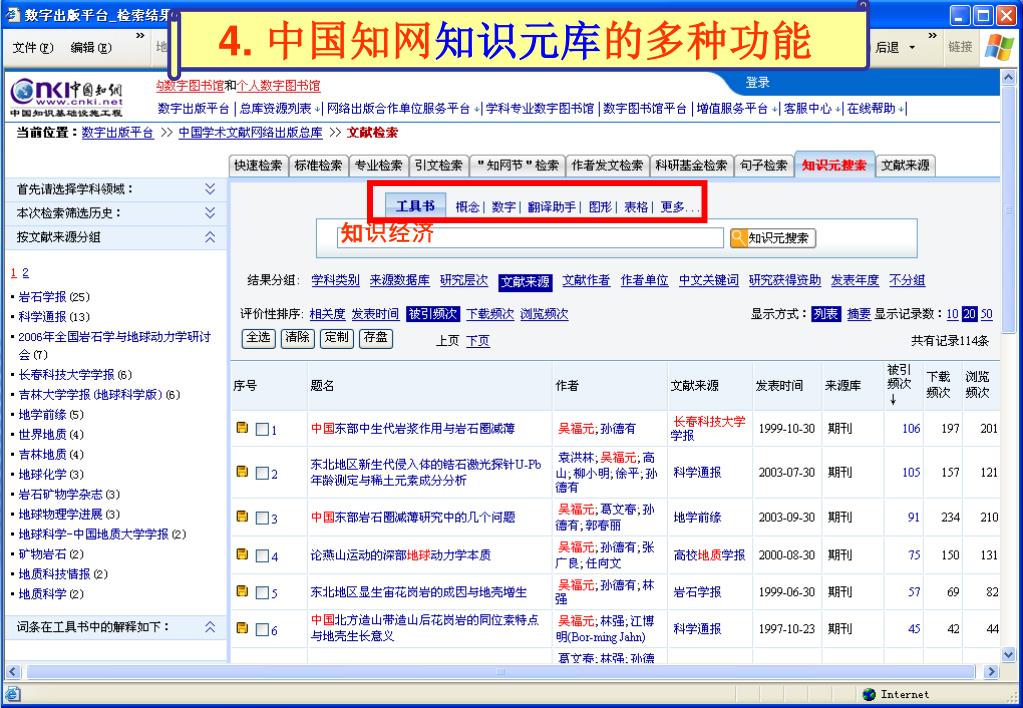
Task: Open cited count 106 for row 1
Action: (x=911, y=429)
